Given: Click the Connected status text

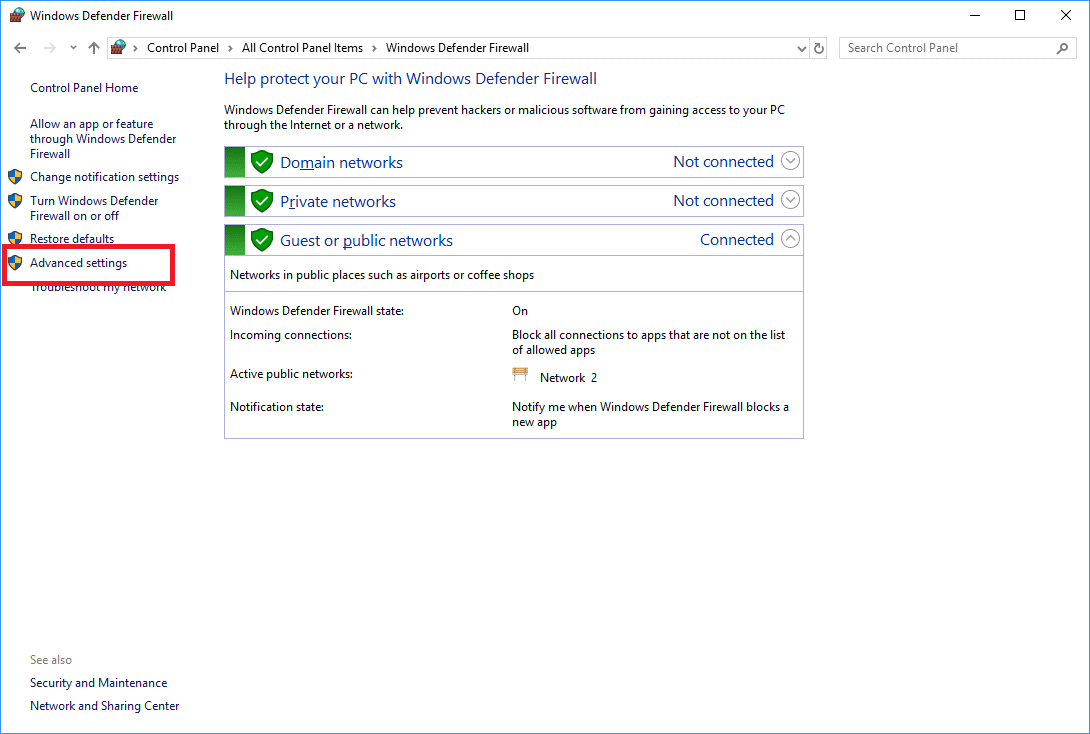Looking at the screenshot, I should click(736, 239).
